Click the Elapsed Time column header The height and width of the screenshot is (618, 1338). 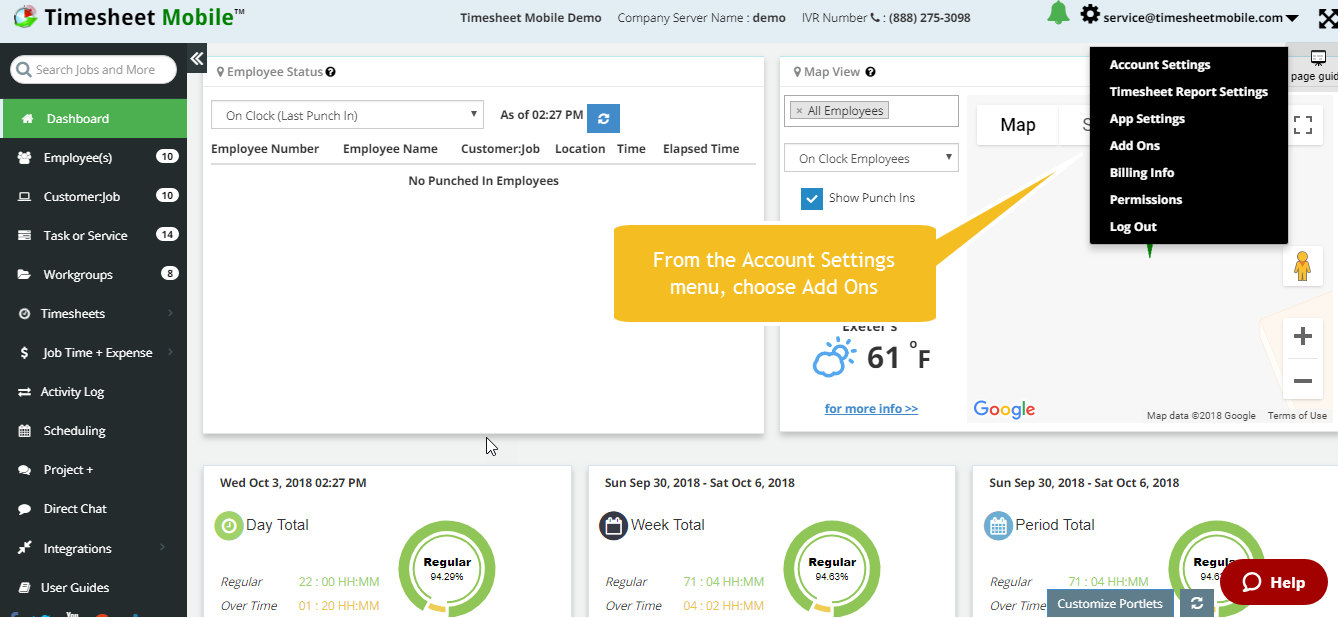(x=701, y=149)
